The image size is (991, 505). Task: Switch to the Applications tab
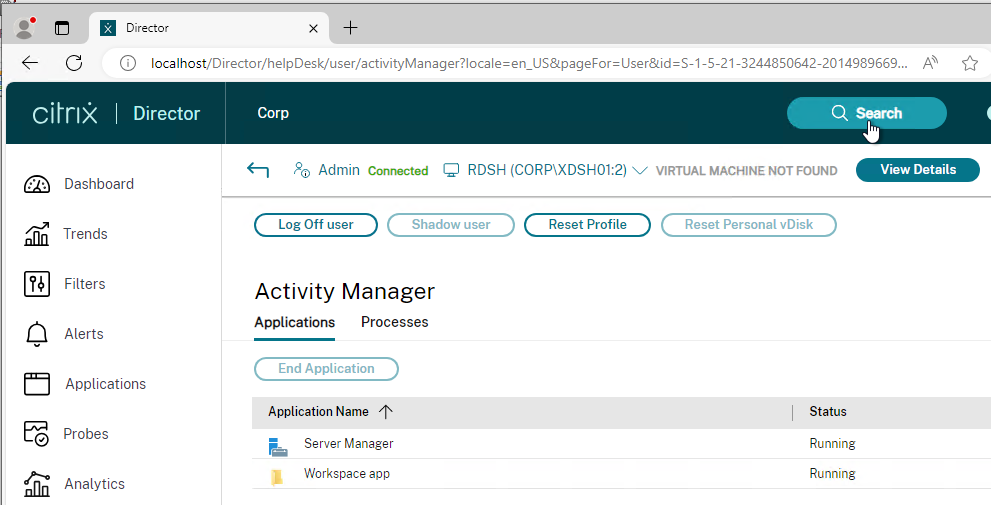[x=295, y=322]
